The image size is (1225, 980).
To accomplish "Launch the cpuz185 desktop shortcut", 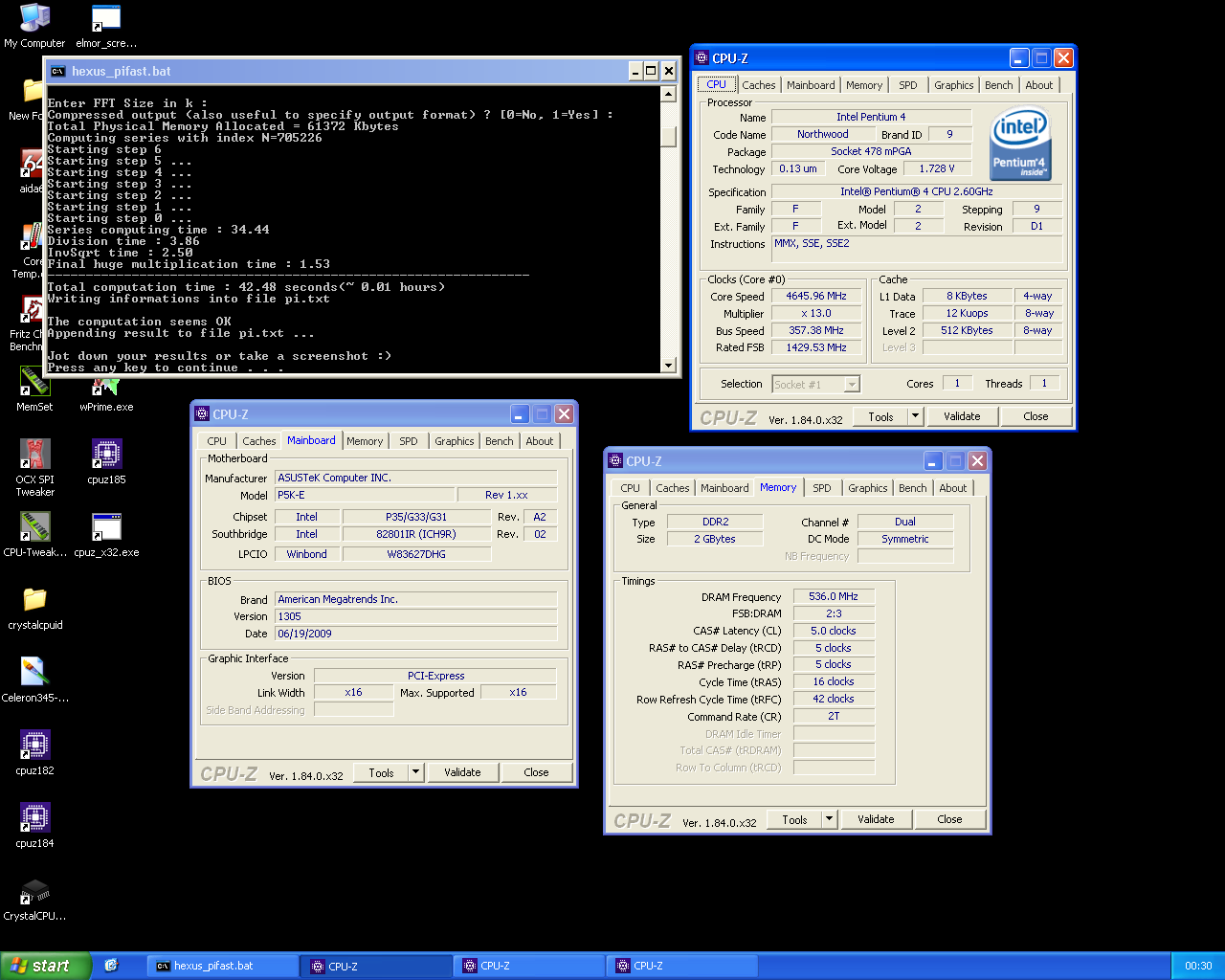I will [x=106, y=461].
